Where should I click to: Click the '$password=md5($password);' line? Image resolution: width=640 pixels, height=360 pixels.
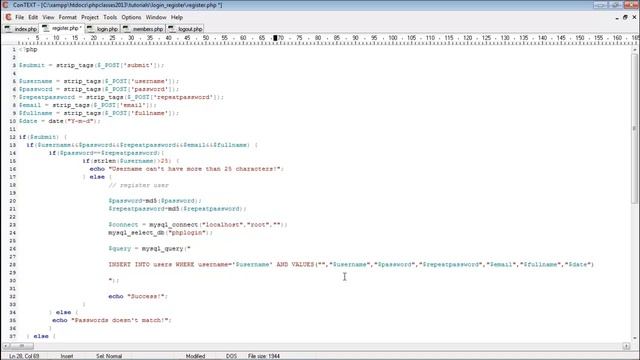click(x=155, y=201)
